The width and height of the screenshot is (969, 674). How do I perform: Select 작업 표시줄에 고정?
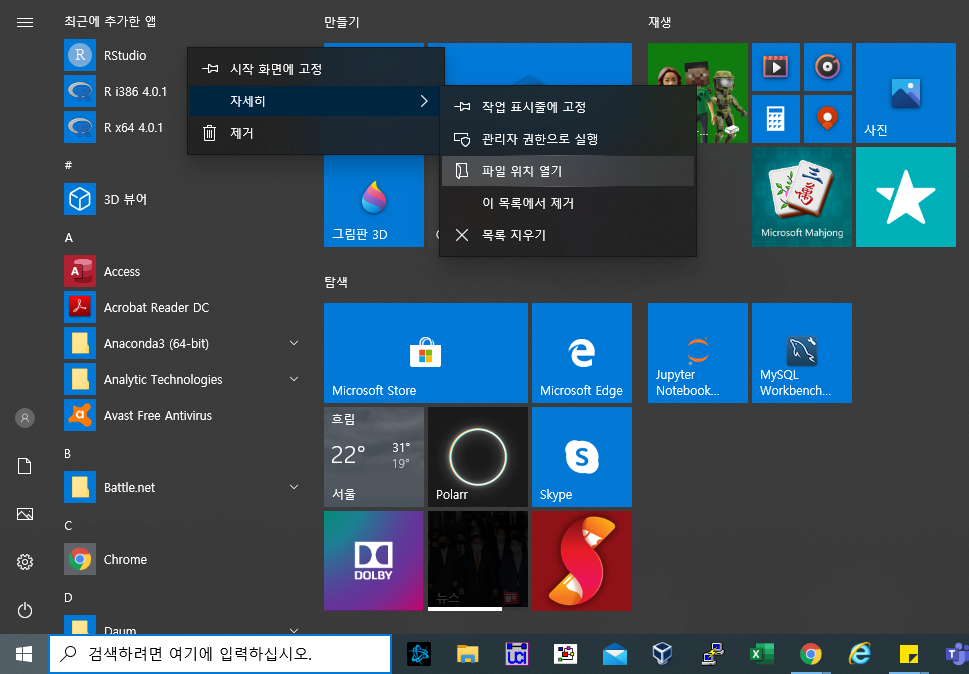pos(568,107)
